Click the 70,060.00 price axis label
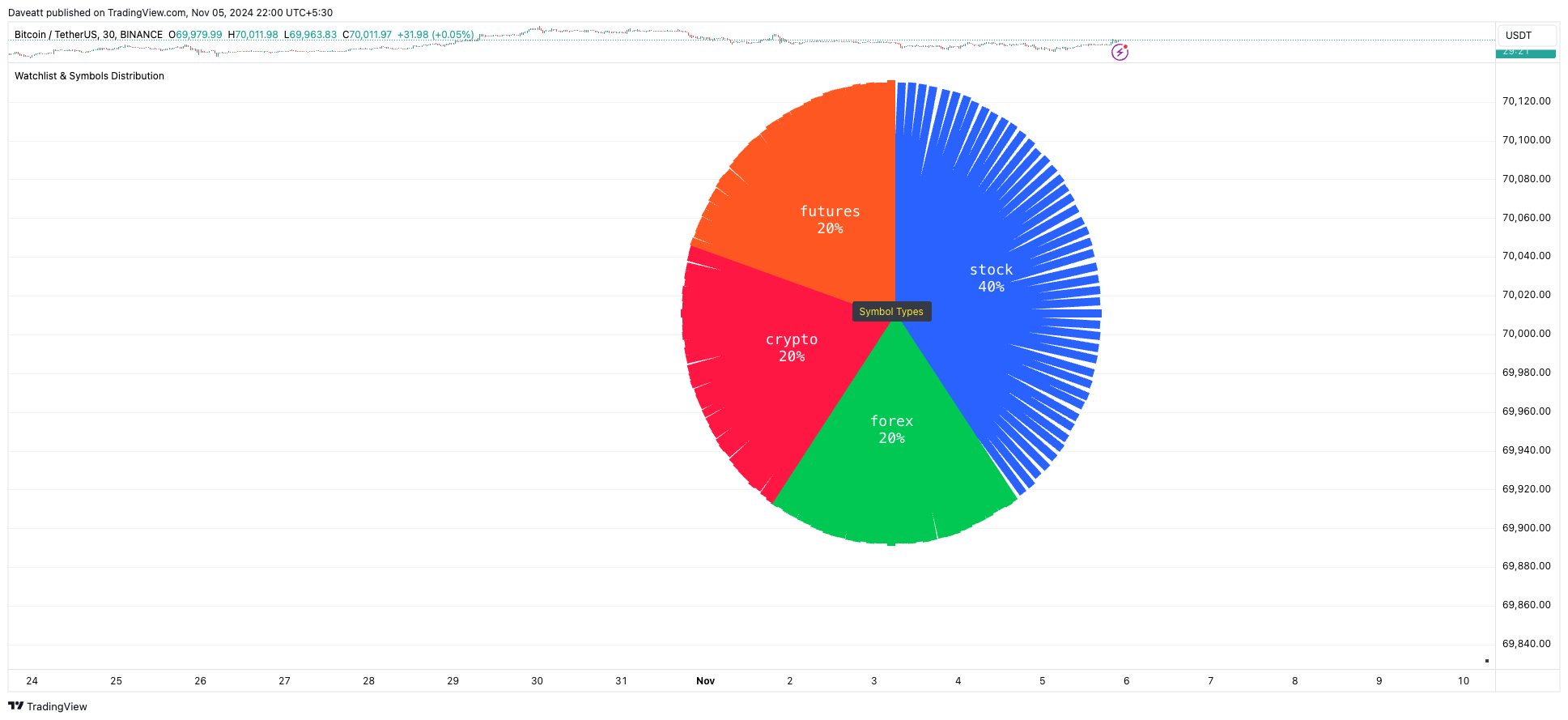The width and height of the screenshot is (1568, 720). (x=1527, y=218)
